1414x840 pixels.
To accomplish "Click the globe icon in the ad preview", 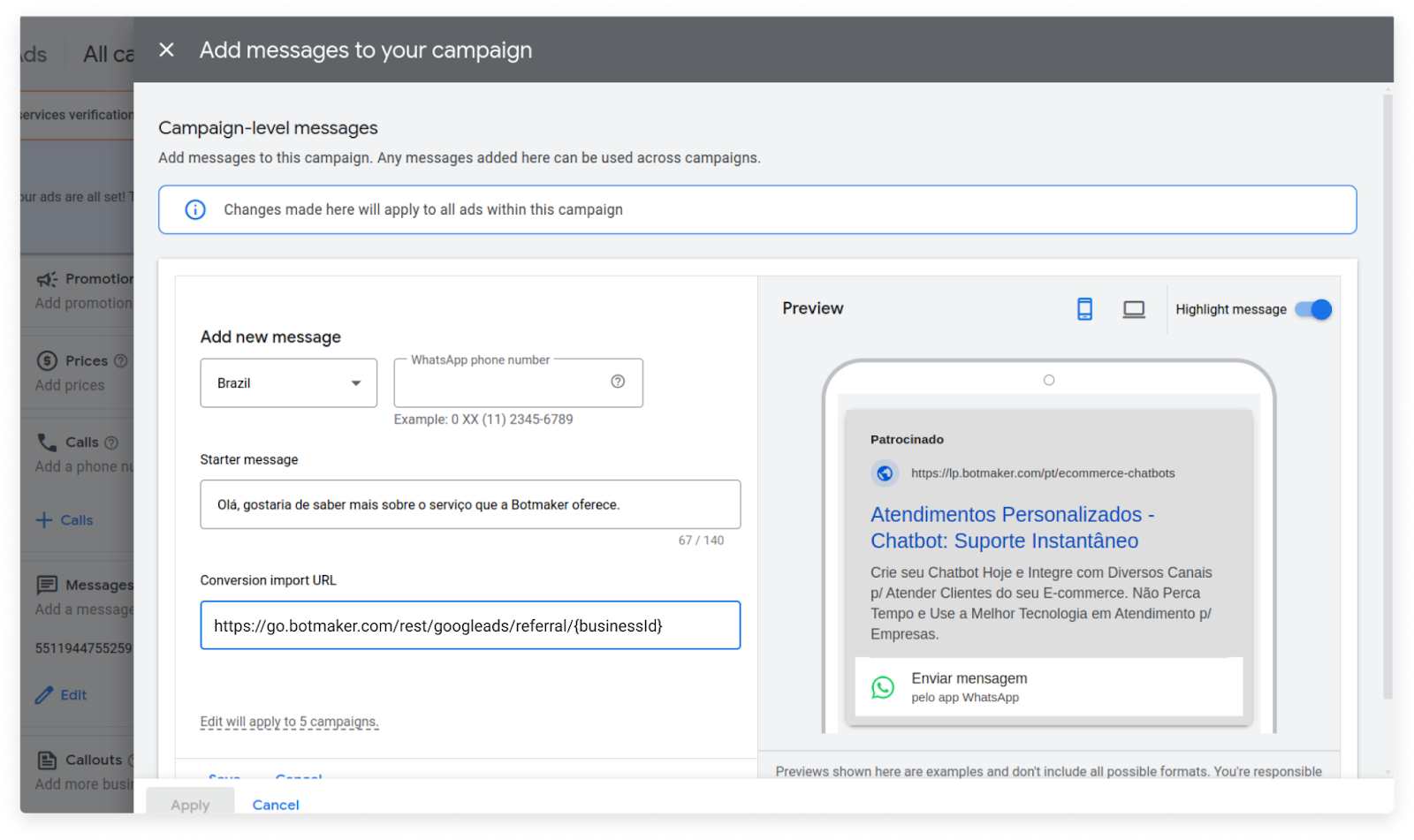I will click(x=885, y=473).
